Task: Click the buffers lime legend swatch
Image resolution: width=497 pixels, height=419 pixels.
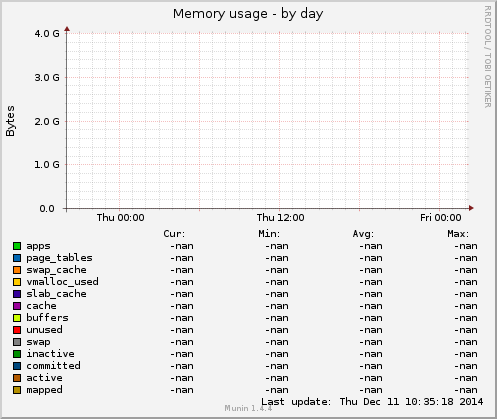Action: coord(17,318)
